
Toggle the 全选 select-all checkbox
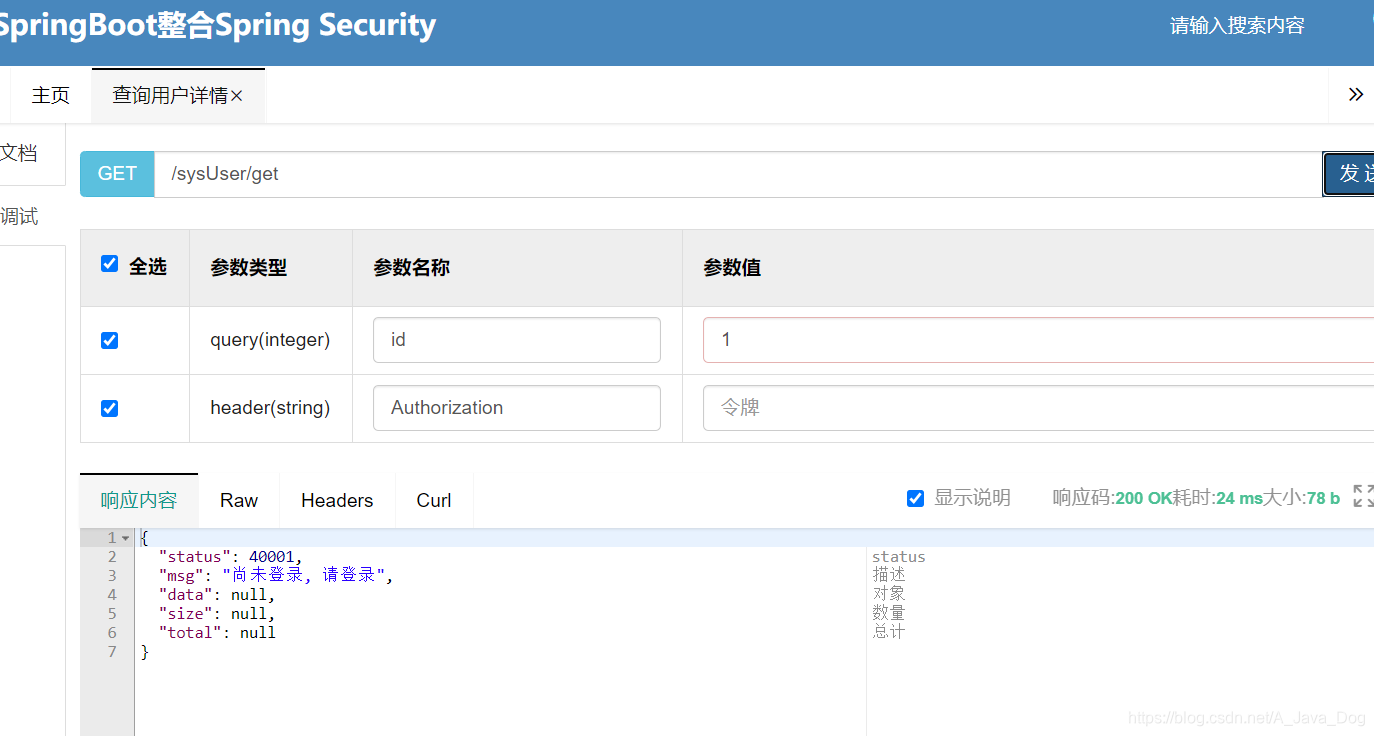110,264
